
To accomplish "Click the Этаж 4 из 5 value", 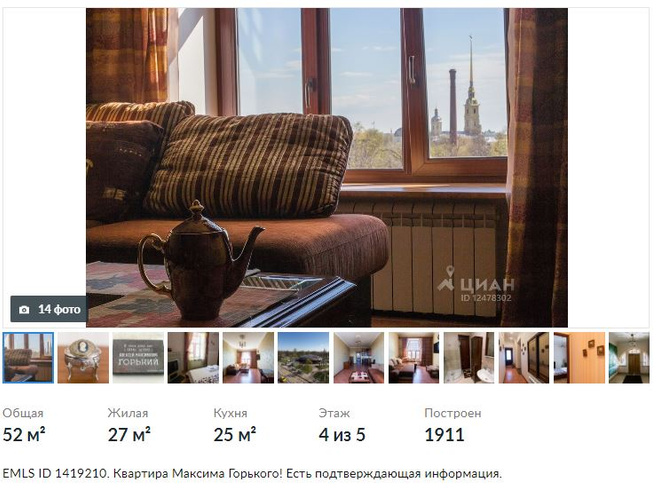I will pos(342,435).
